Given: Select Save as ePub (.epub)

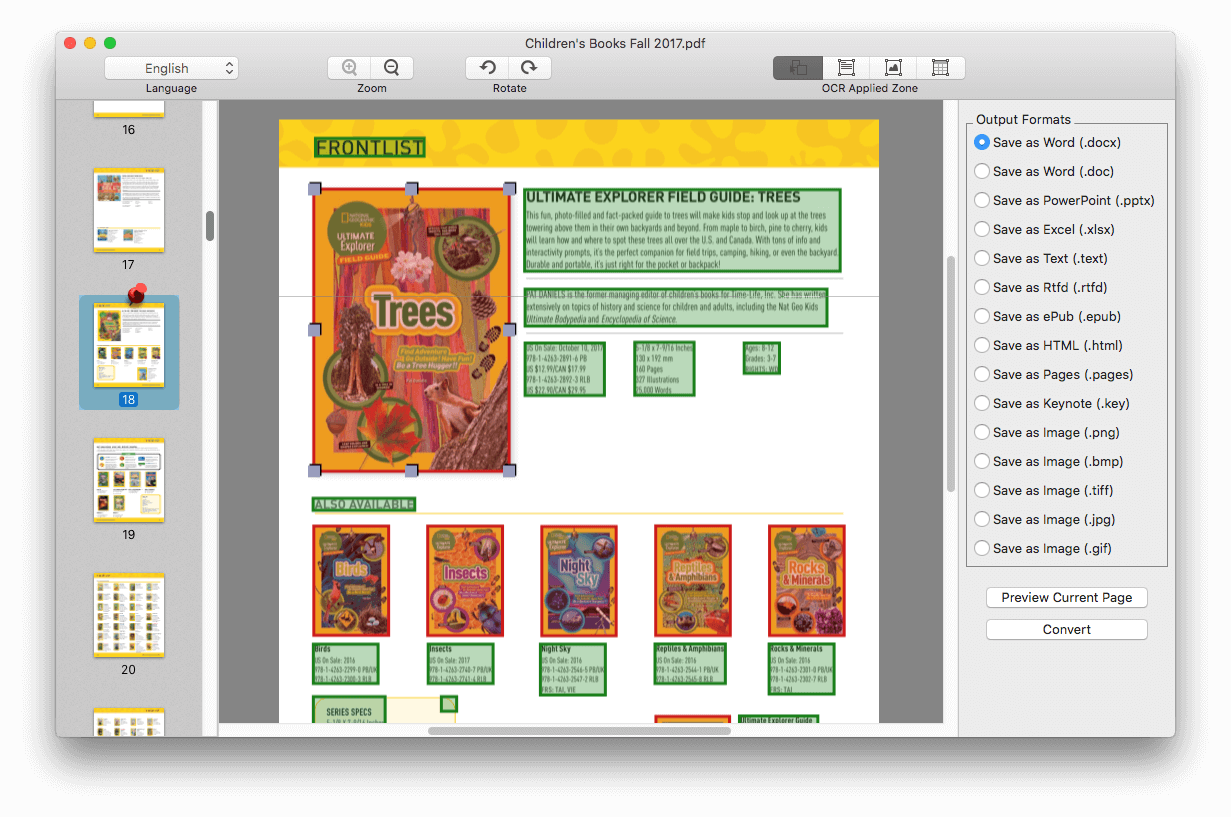Looking at the screenshot, I should pos(1047,316).
